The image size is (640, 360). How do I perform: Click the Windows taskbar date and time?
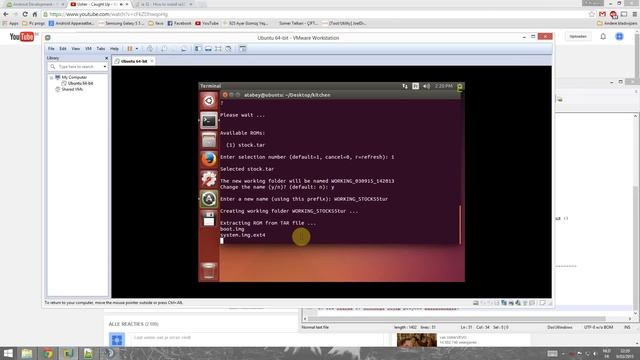(x=624, y=353)
